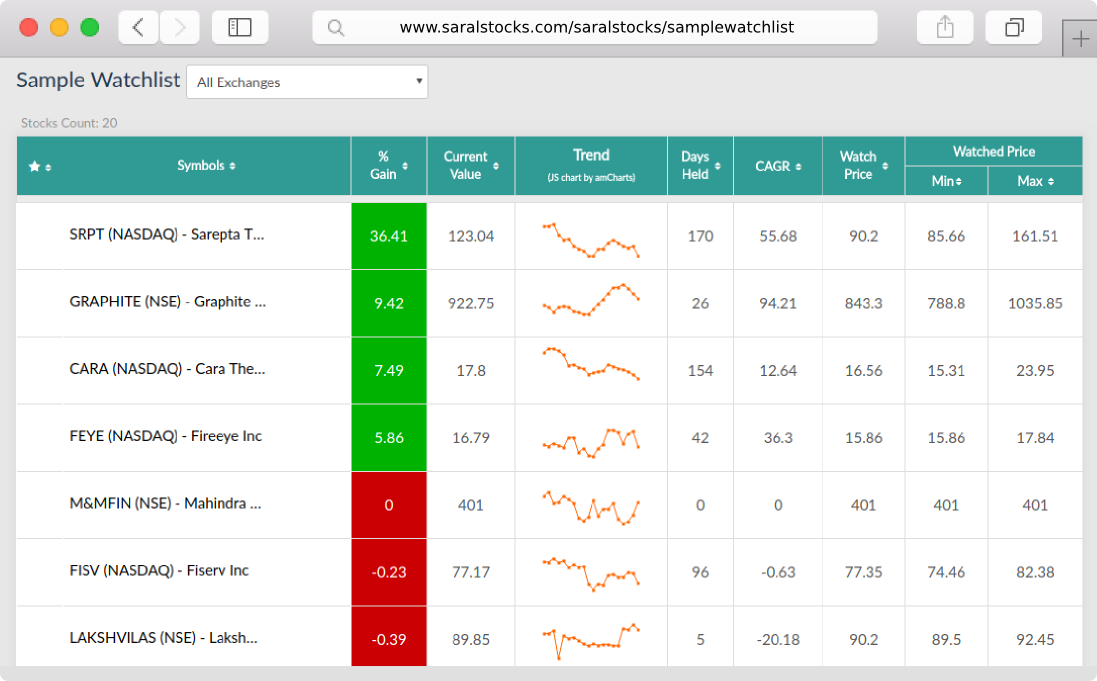The image size is (1097, 681).
Task: Click the M&MFIN trend sparkline chart
Action: point(591,507)
